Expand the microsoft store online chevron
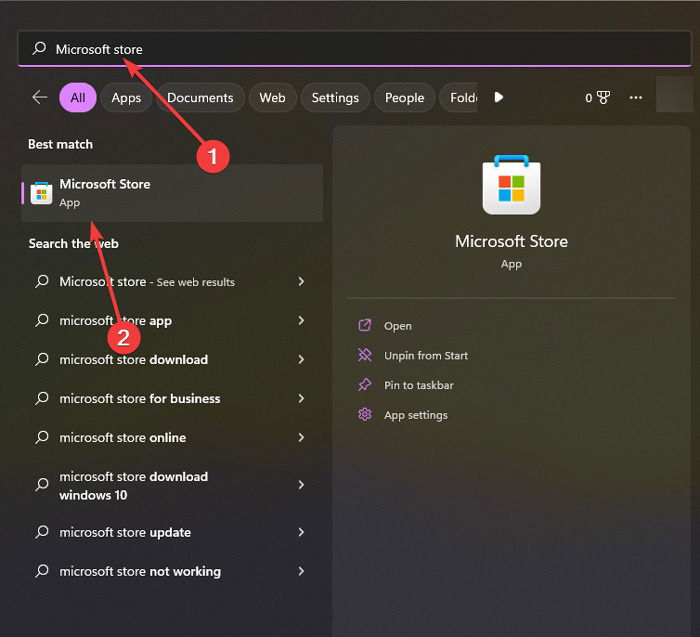The height and width of the screenshot is (637, 700). click(x=301, y=437)
